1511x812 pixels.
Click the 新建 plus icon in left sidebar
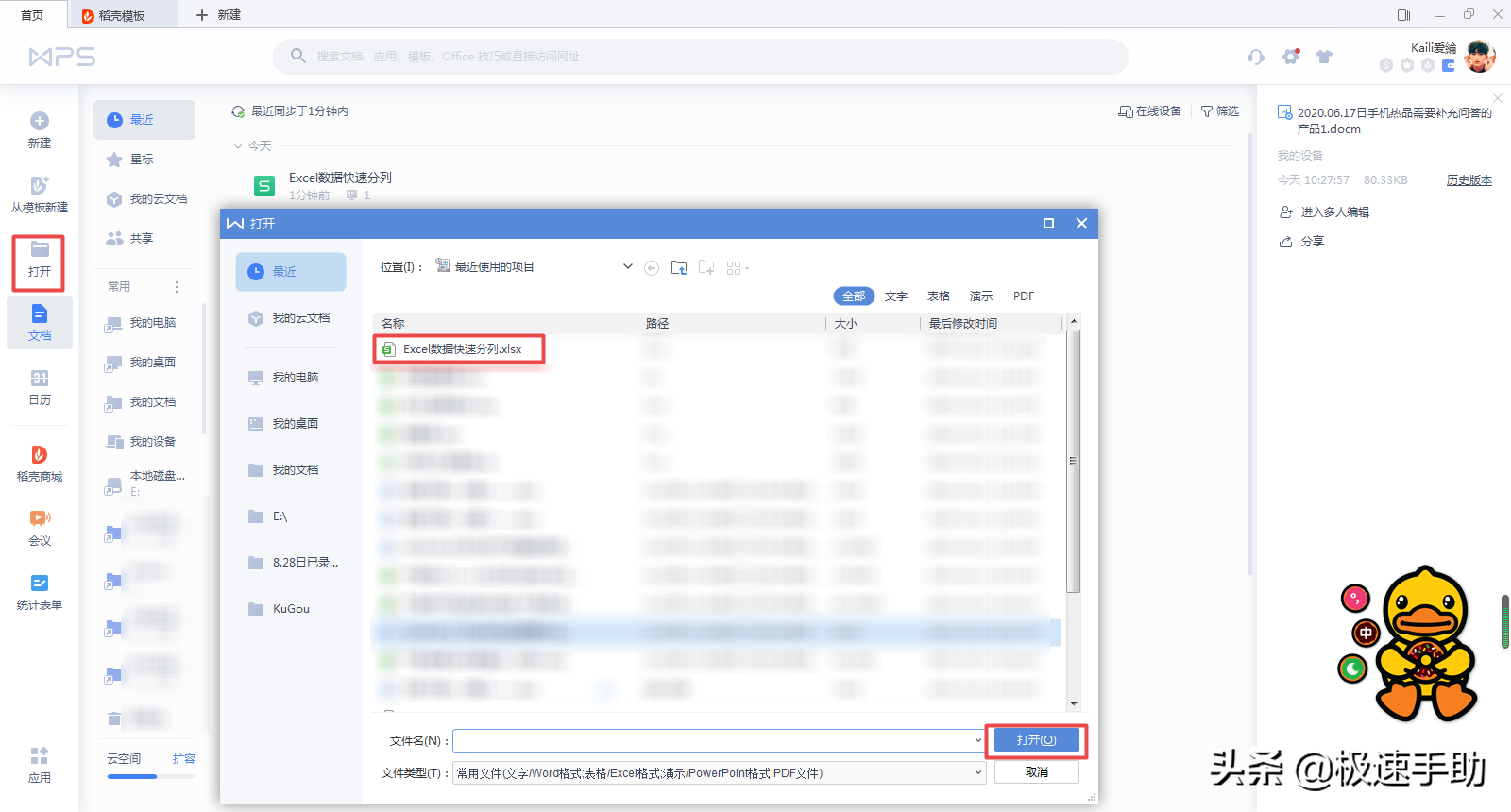point(40,121)
